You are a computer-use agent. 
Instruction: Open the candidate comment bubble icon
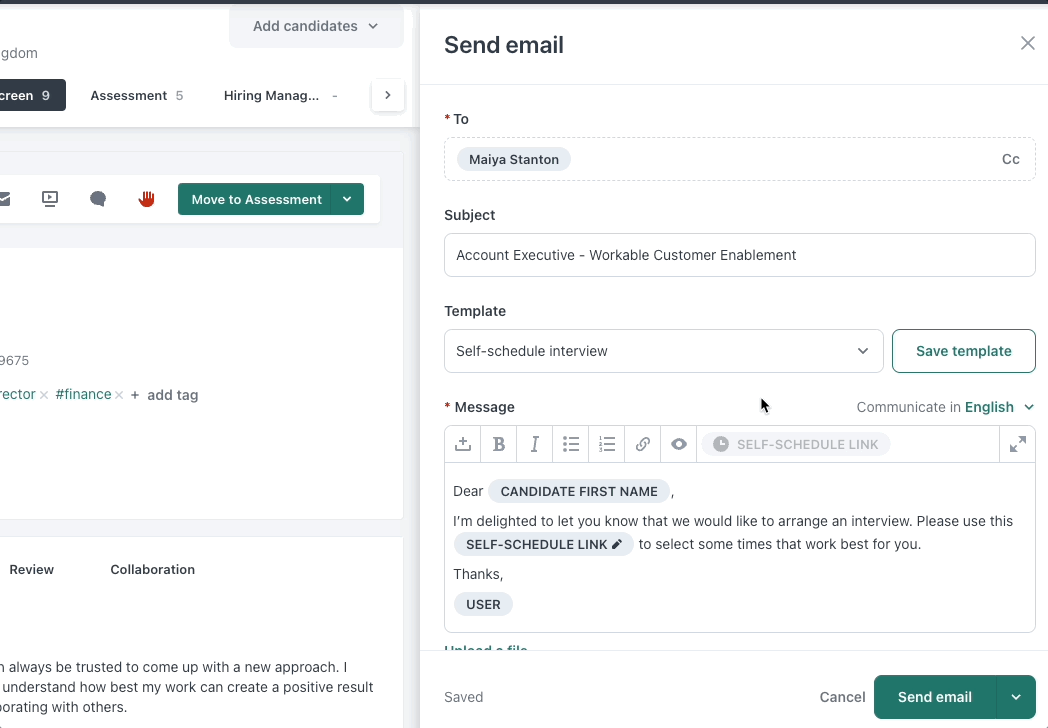click(x=98, y=199)
